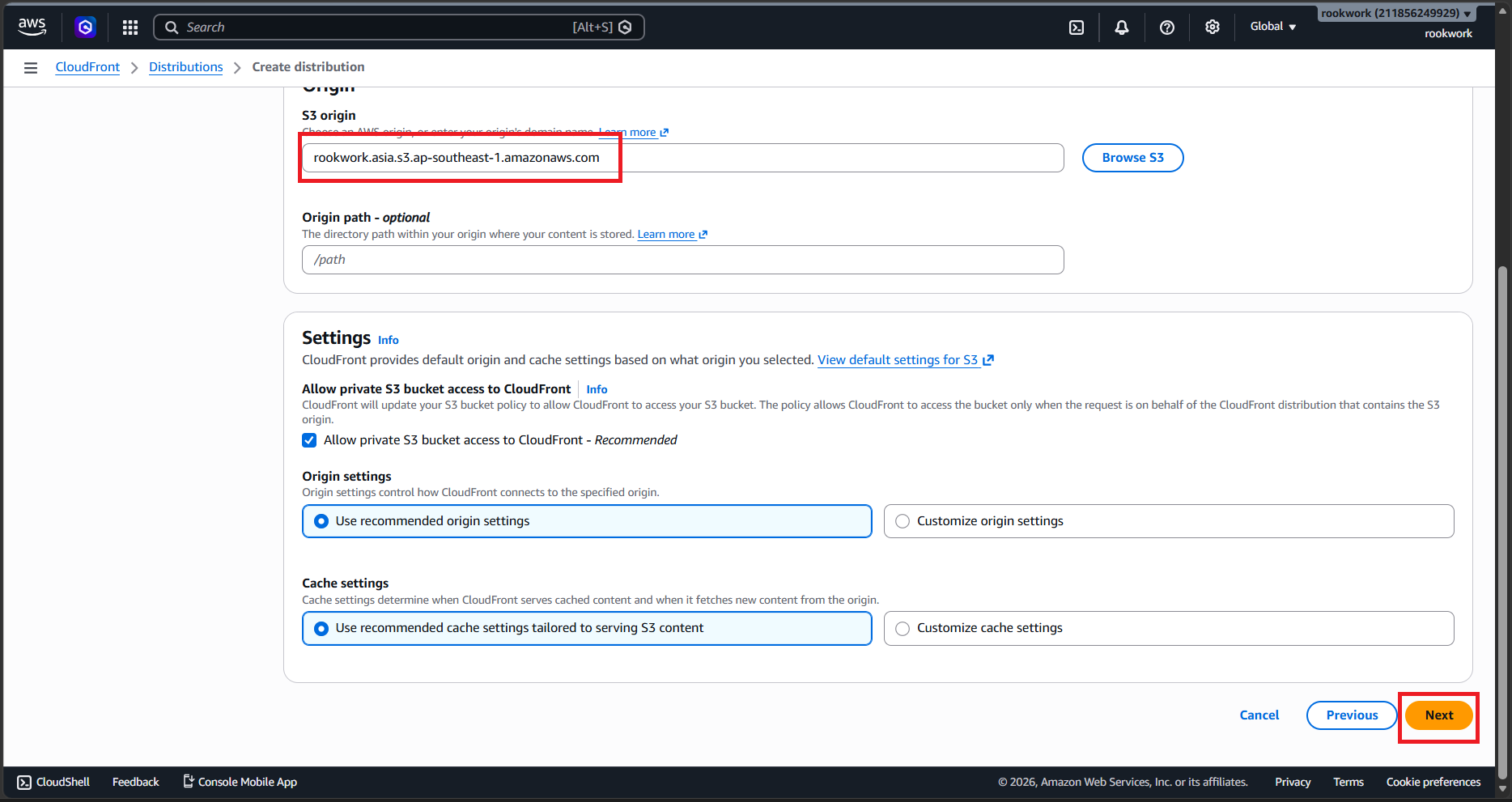Open the Privacy footer link

pos(1293,782)
